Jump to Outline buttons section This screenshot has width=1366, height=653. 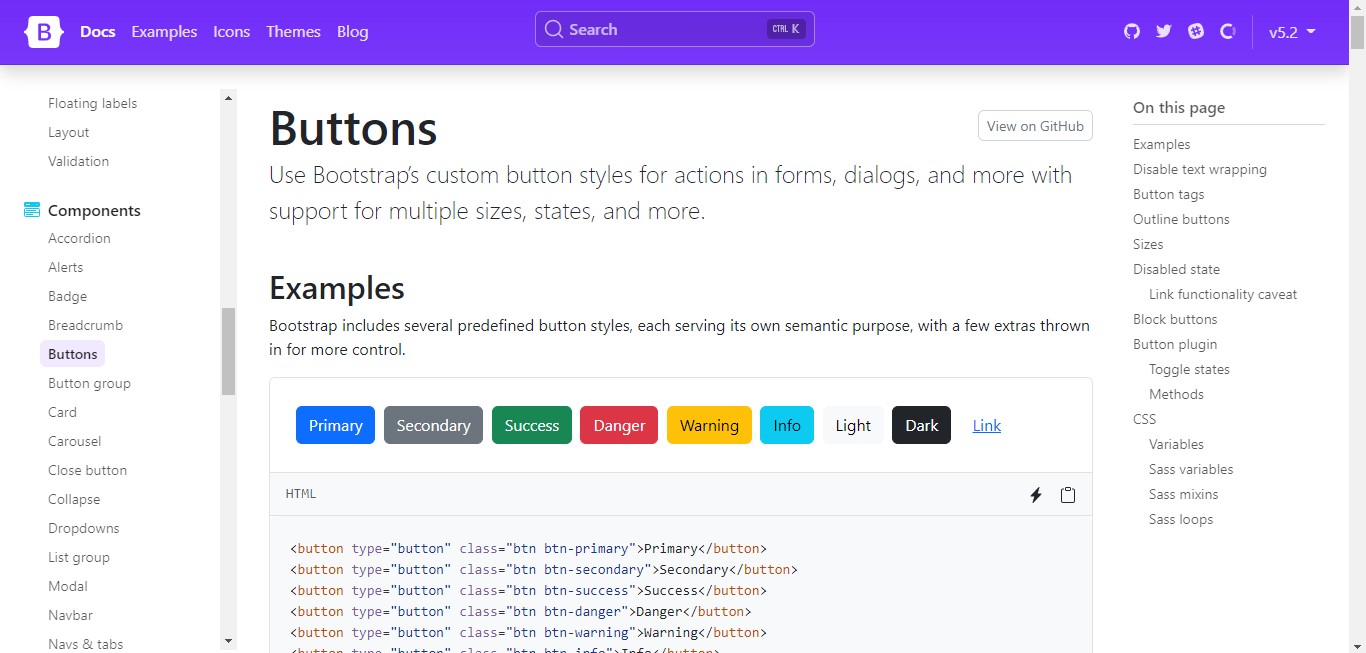[1181, 219]
